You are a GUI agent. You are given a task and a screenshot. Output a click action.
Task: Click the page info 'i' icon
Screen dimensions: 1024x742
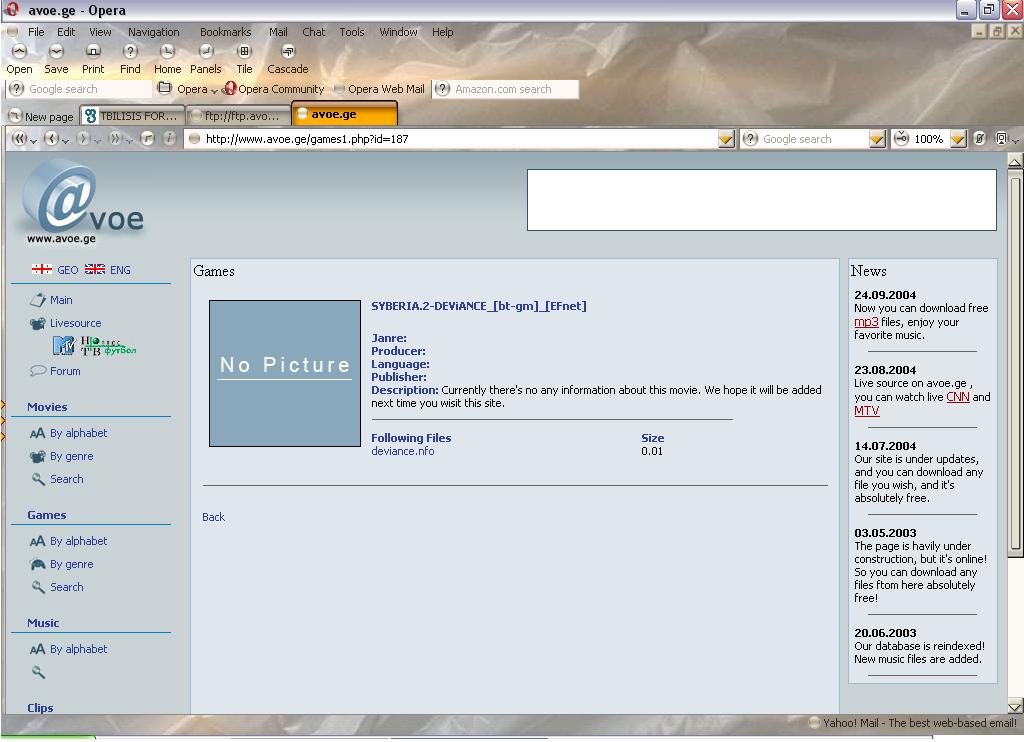(168, 138)
